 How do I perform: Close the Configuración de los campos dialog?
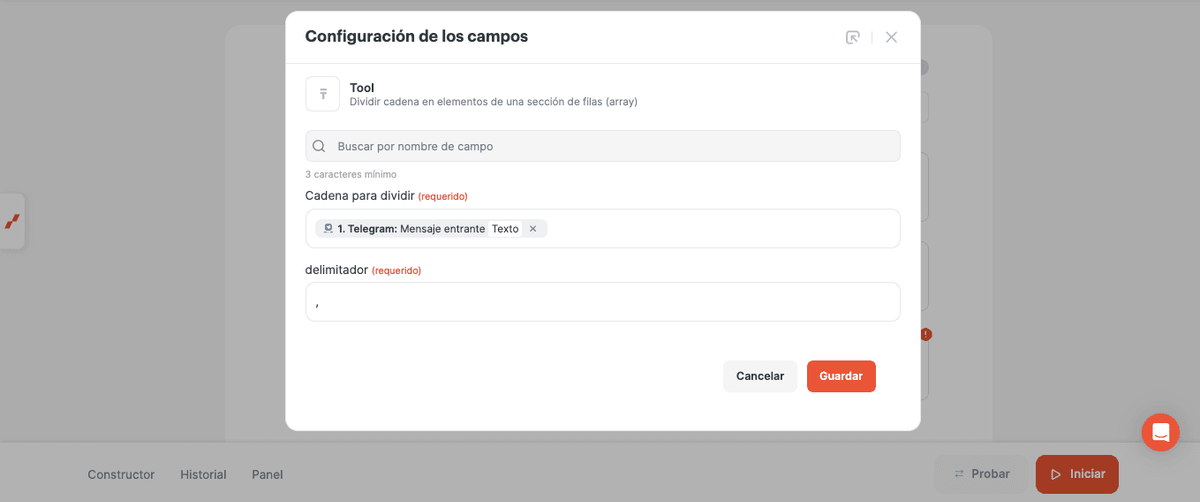click(891, 37)
